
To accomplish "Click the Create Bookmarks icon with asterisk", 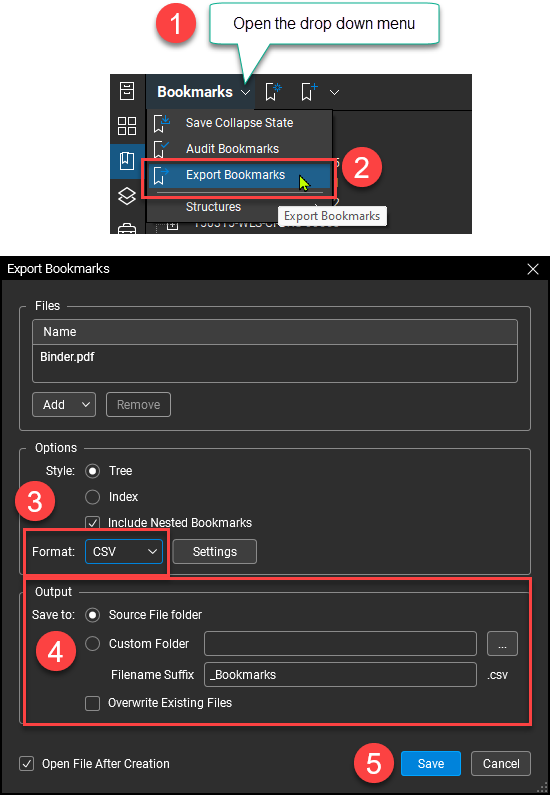I will coord(273,92).
